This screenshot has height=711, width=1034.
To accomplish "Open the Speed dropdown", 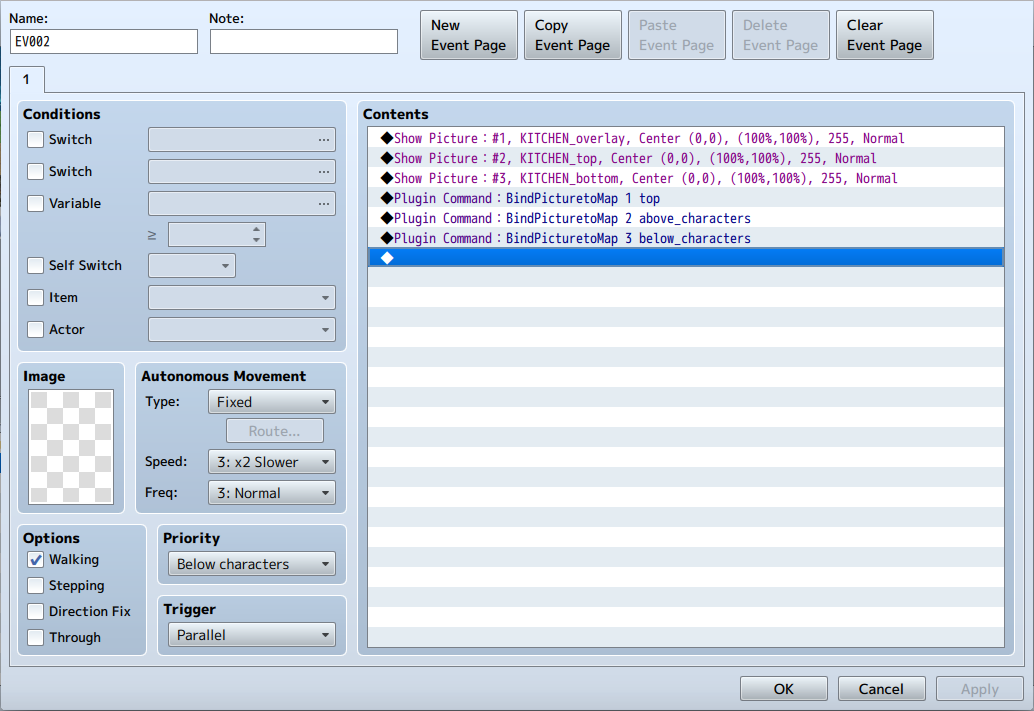I will point(272,462).
